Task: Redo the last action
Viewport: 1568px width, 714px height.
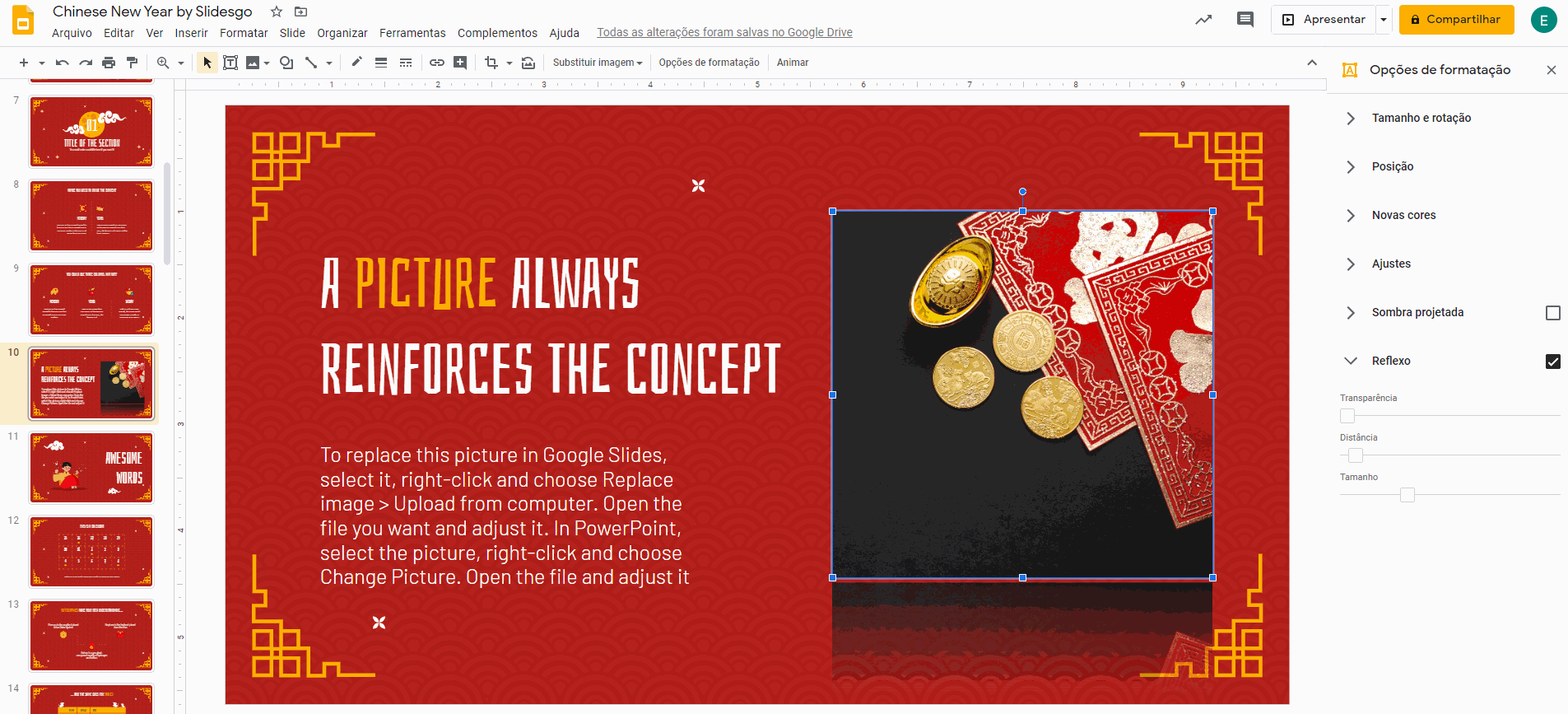Action: pyautogui.click(x=86, y=63)
